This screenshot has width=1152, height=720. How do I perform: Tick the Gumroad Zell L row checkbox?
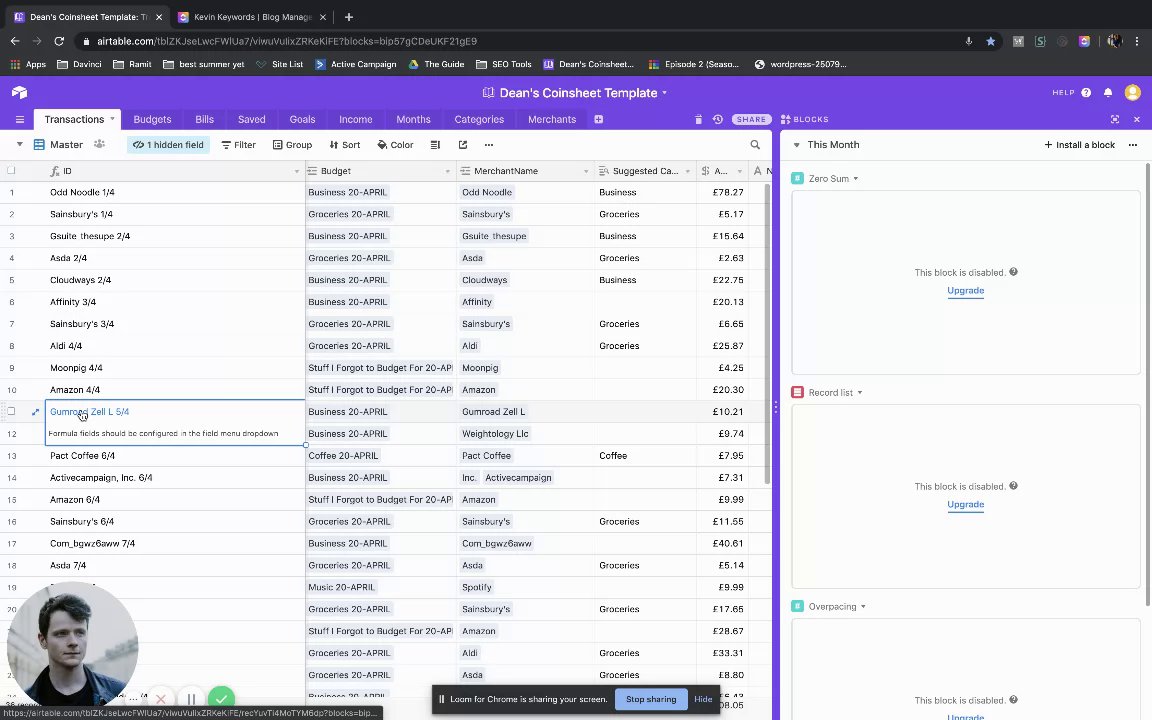pyautogui.click(x=11, y=411)
